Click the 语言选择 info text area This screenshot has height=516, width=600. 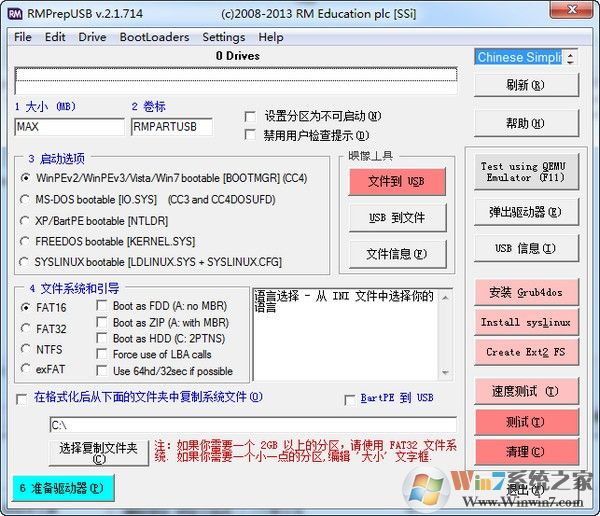click(x=346, y=335)
